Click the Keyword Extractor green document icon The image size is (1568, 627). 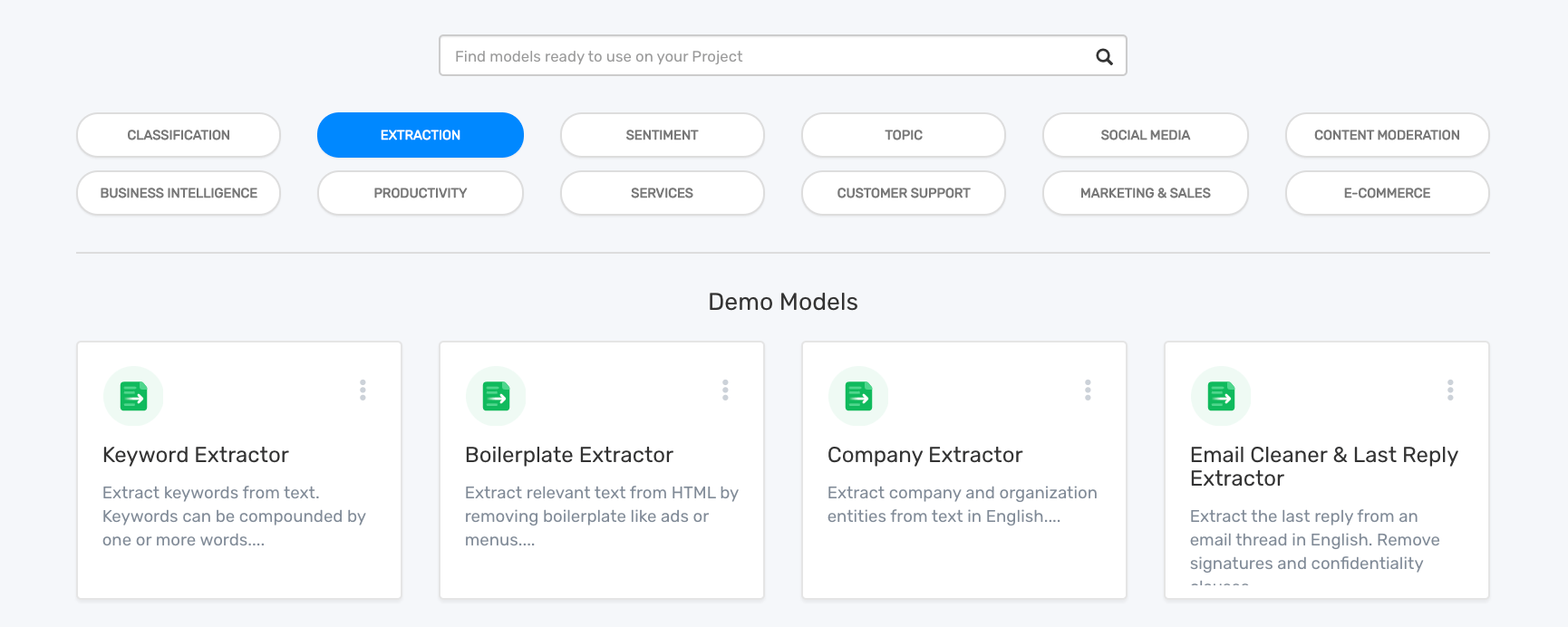coord(133,396)
